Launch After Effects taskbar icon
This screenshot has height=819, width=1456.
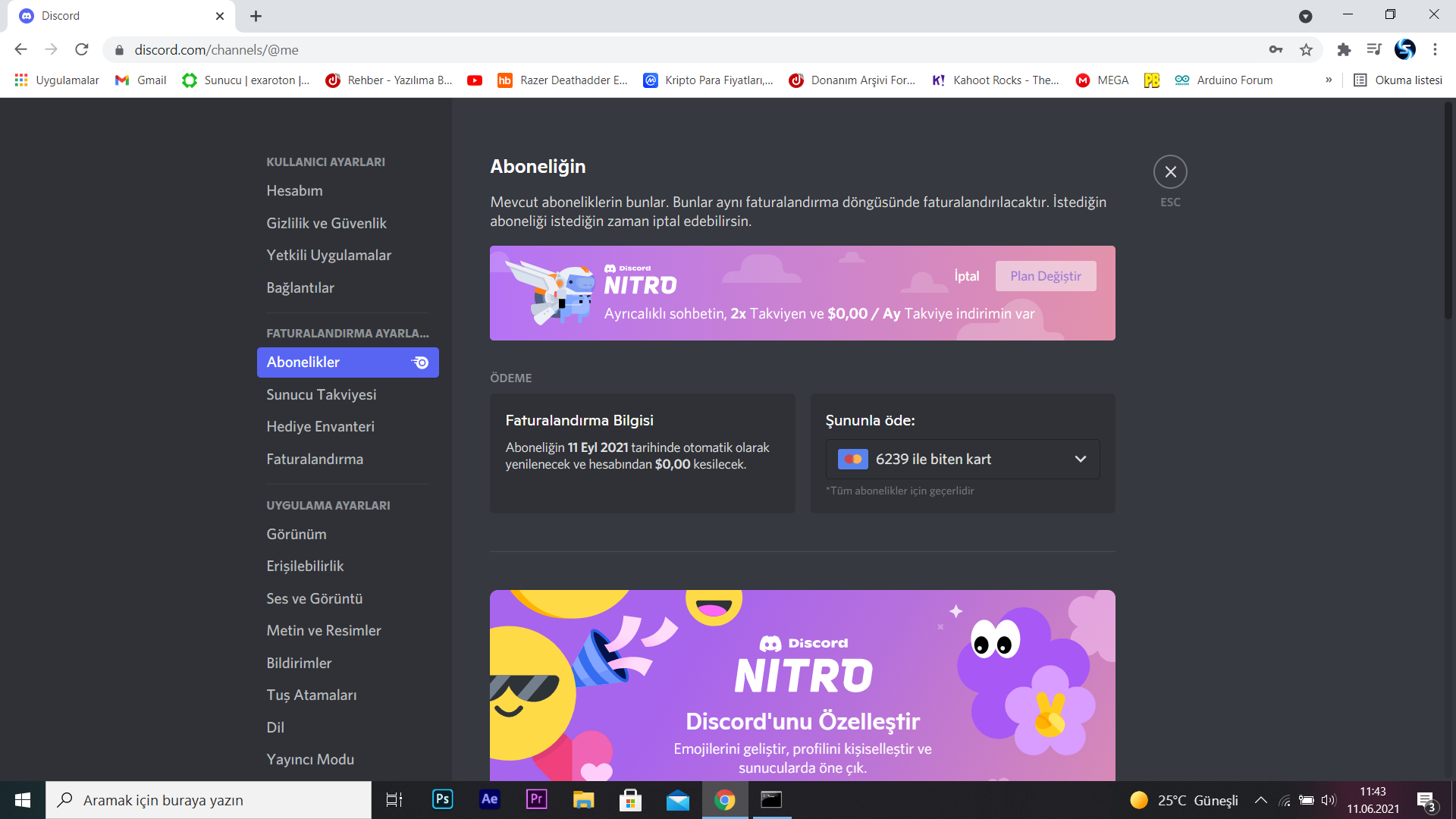pyautogui.click(x=490, y=799)
